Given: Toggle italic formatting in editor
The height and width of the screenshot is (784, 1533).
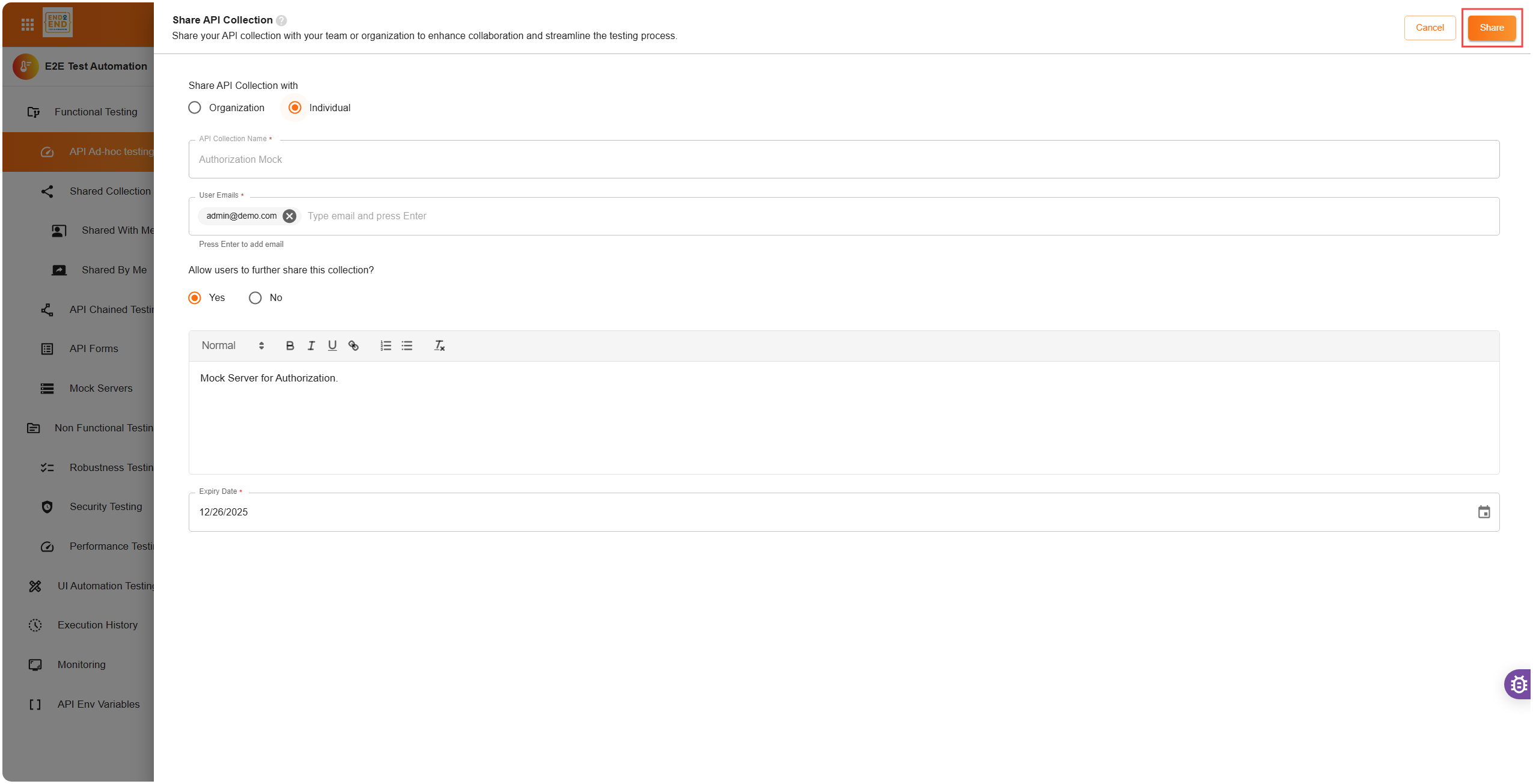Looking at the screenshot, I should 311,345.
